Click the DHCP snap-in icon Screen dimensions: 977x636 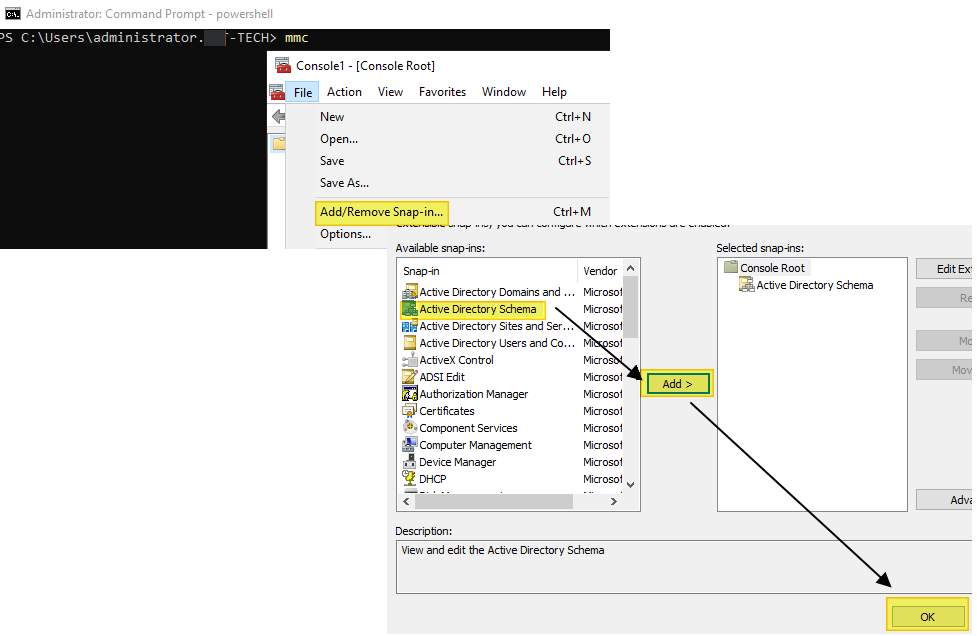(x=409, y=478)
